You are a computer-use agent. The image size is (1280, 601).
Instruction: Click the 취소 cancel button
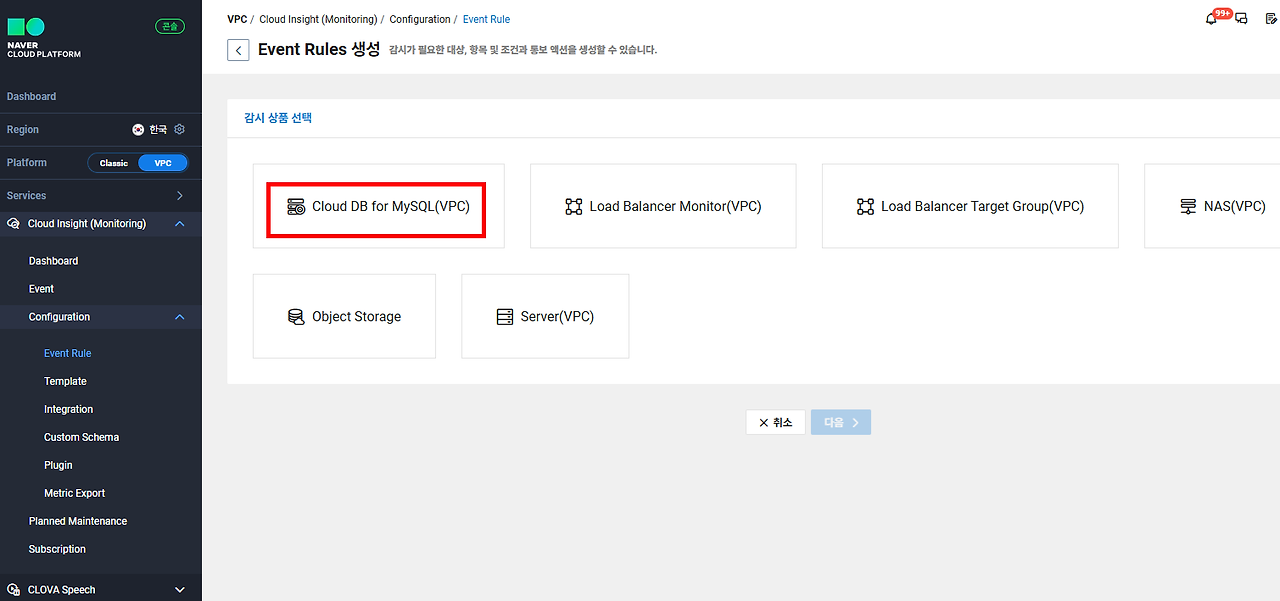pyautogui.click(x=776, y=423)
